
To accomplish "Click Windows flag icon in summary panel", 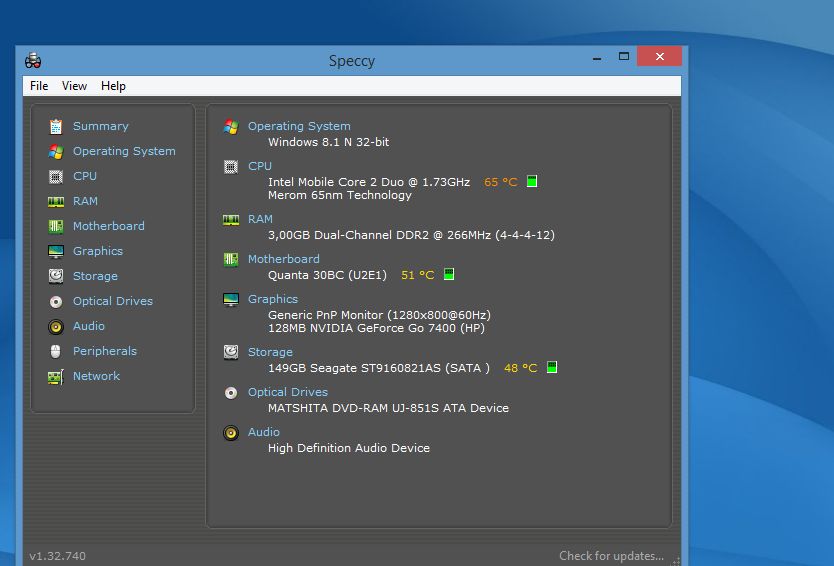I will click(x=231, y=127).
